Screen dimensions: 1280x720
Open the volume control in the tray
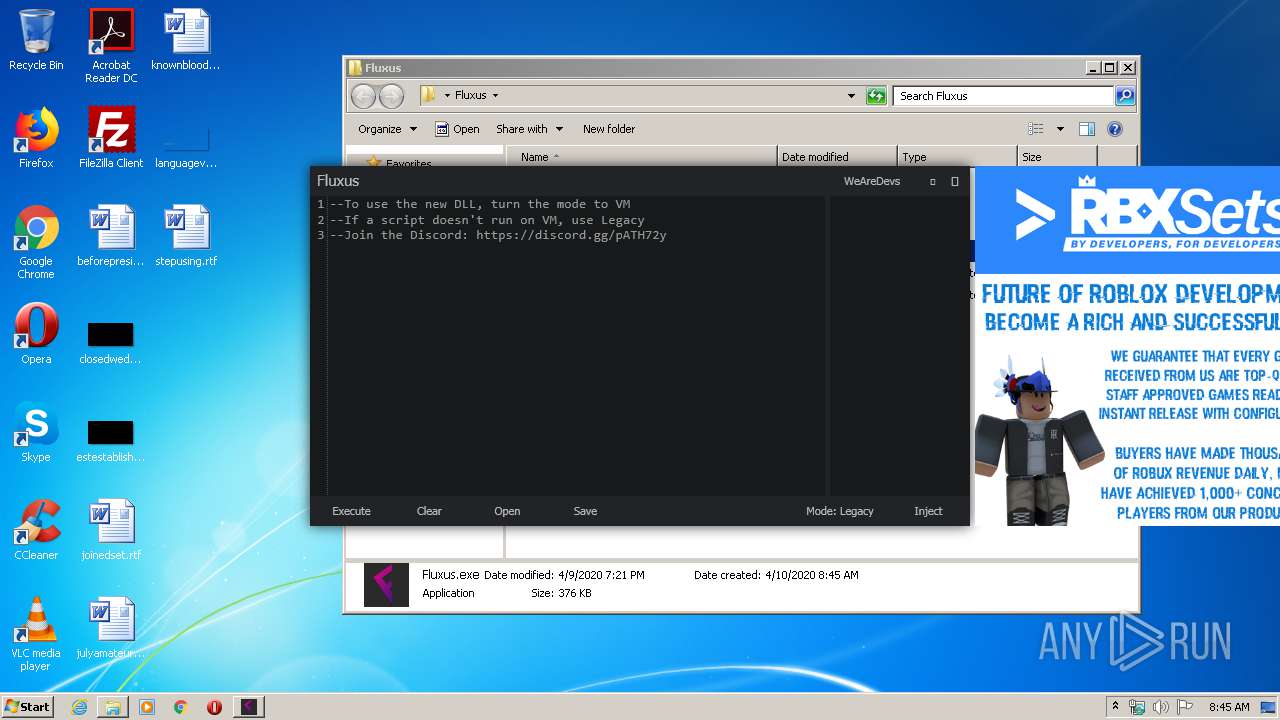point(1161,707)
